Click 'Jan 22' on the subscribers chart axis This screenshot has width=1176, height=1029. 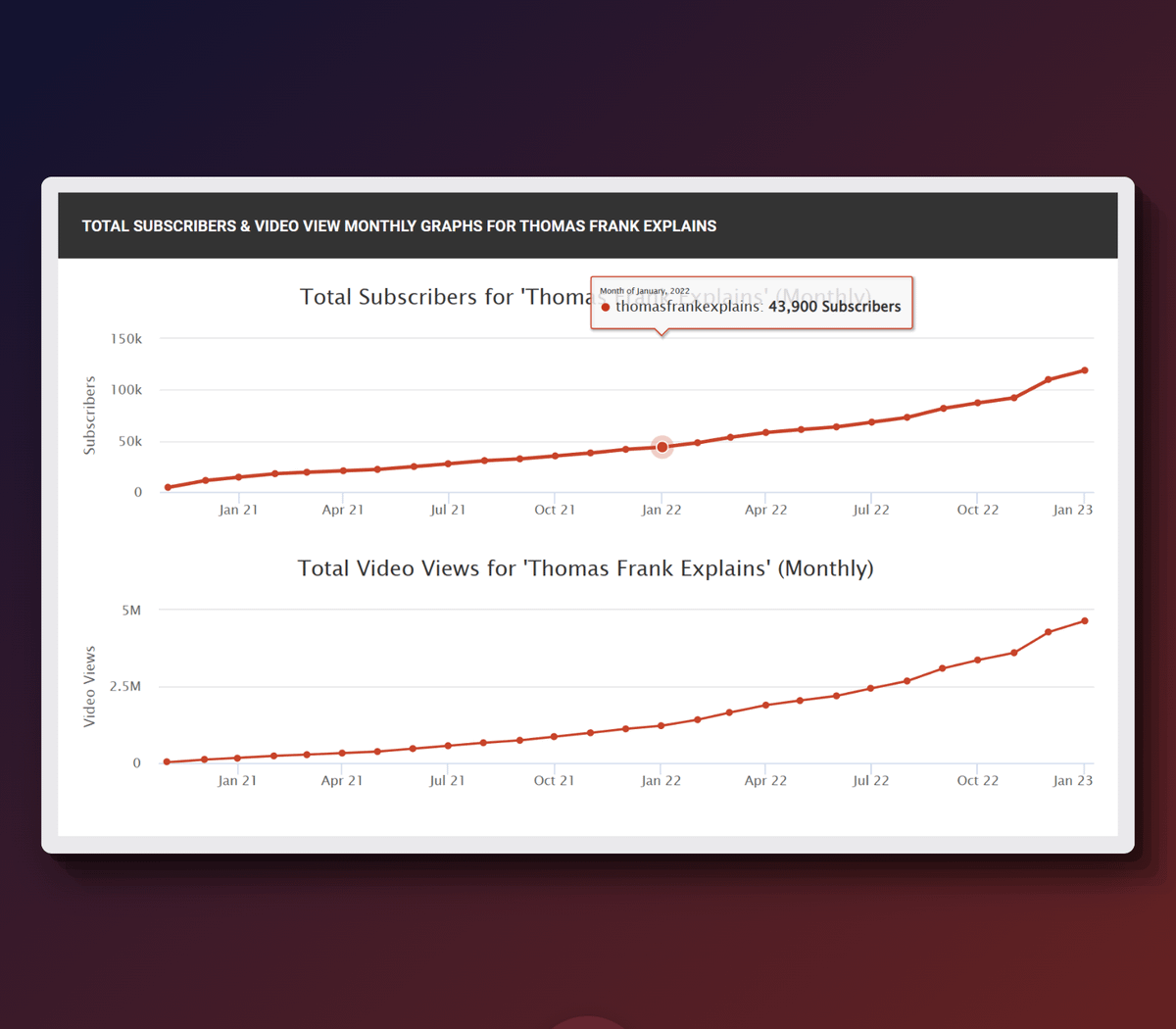pyautogui.click(x=661, y=510)
